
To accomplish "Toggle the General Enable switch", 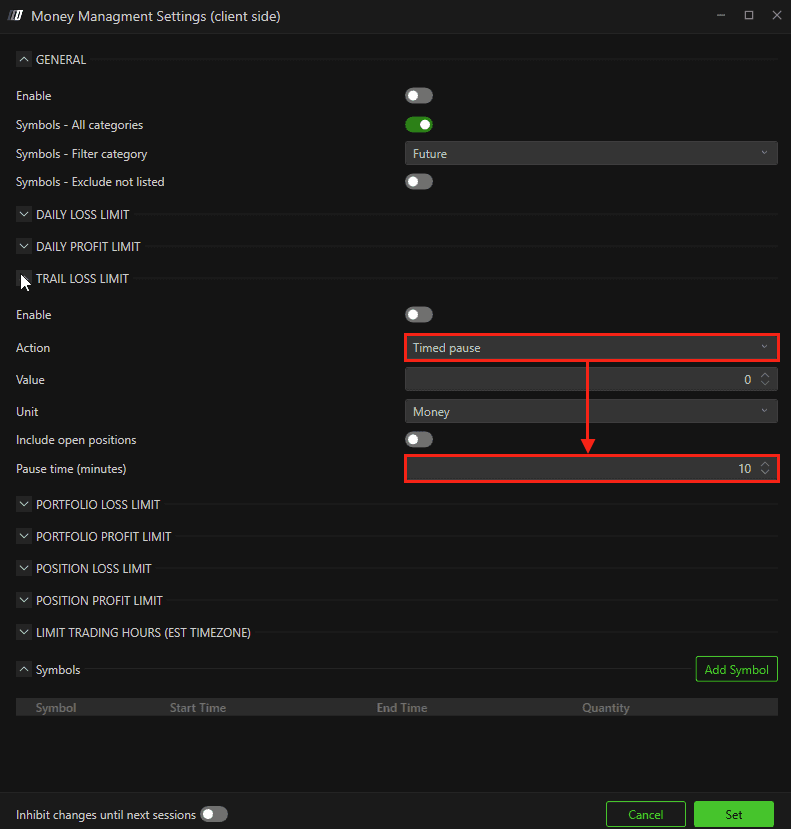I will pyautogui.click(x=419, y=96).
